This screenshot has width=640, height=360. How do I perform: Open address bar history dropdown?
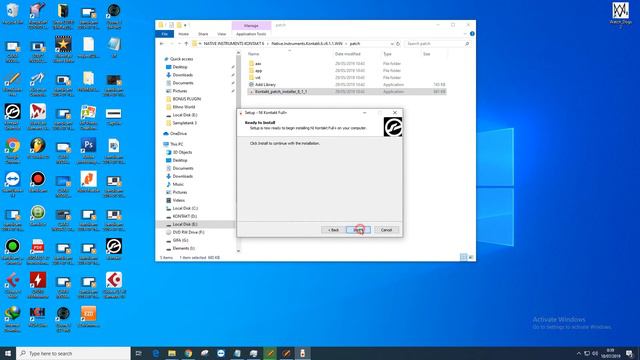coord(392,44)
